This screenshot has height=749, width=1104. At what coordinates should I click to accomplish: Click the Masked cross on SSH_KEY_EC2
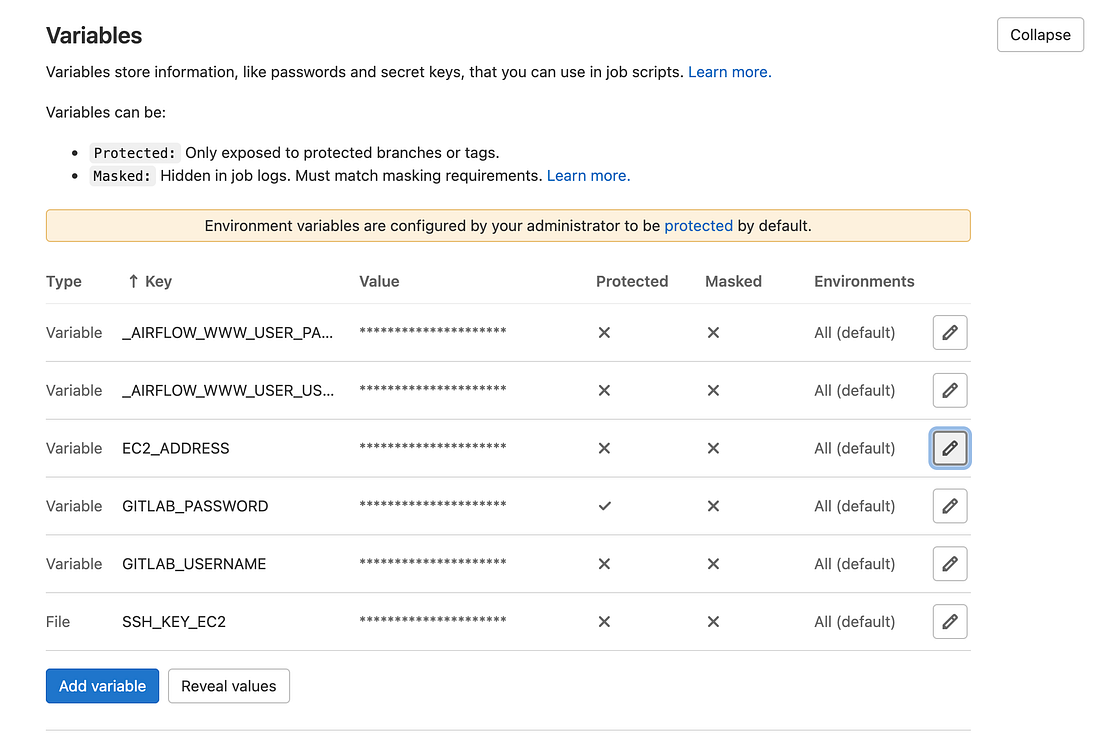point(713,621)
